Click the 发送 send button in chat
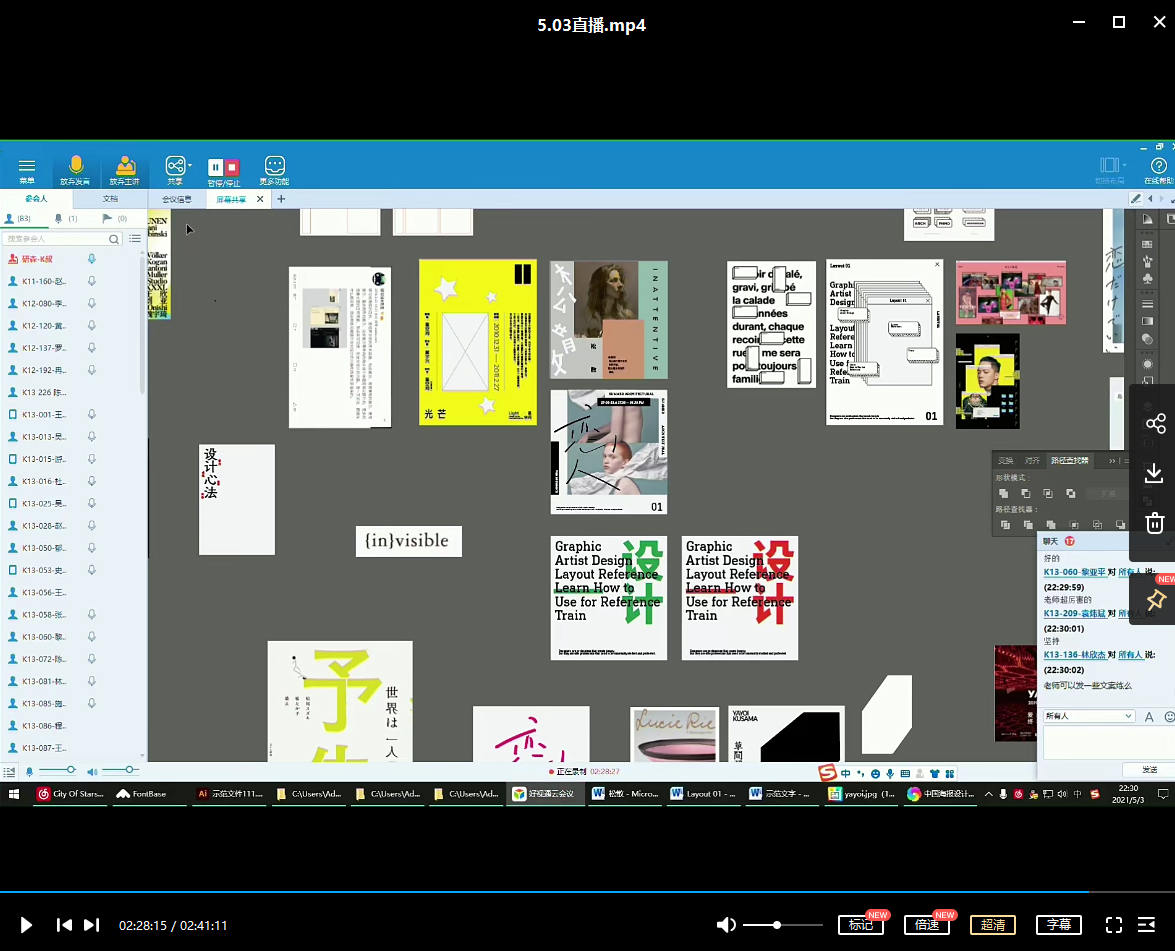The height and width of the screenshot is (951, 1175). [x=1149, y=770]
